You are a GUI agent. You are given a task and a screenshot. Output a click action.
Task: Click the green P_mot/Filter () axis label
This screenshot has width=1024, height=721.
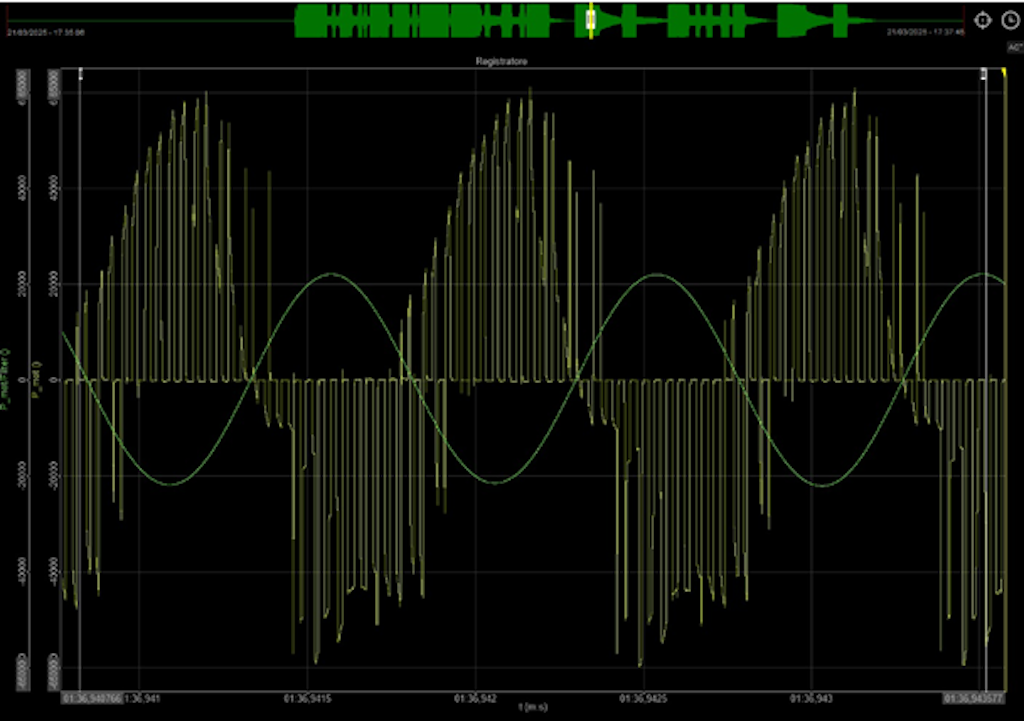pyautogui.click(x=5, y=379)
